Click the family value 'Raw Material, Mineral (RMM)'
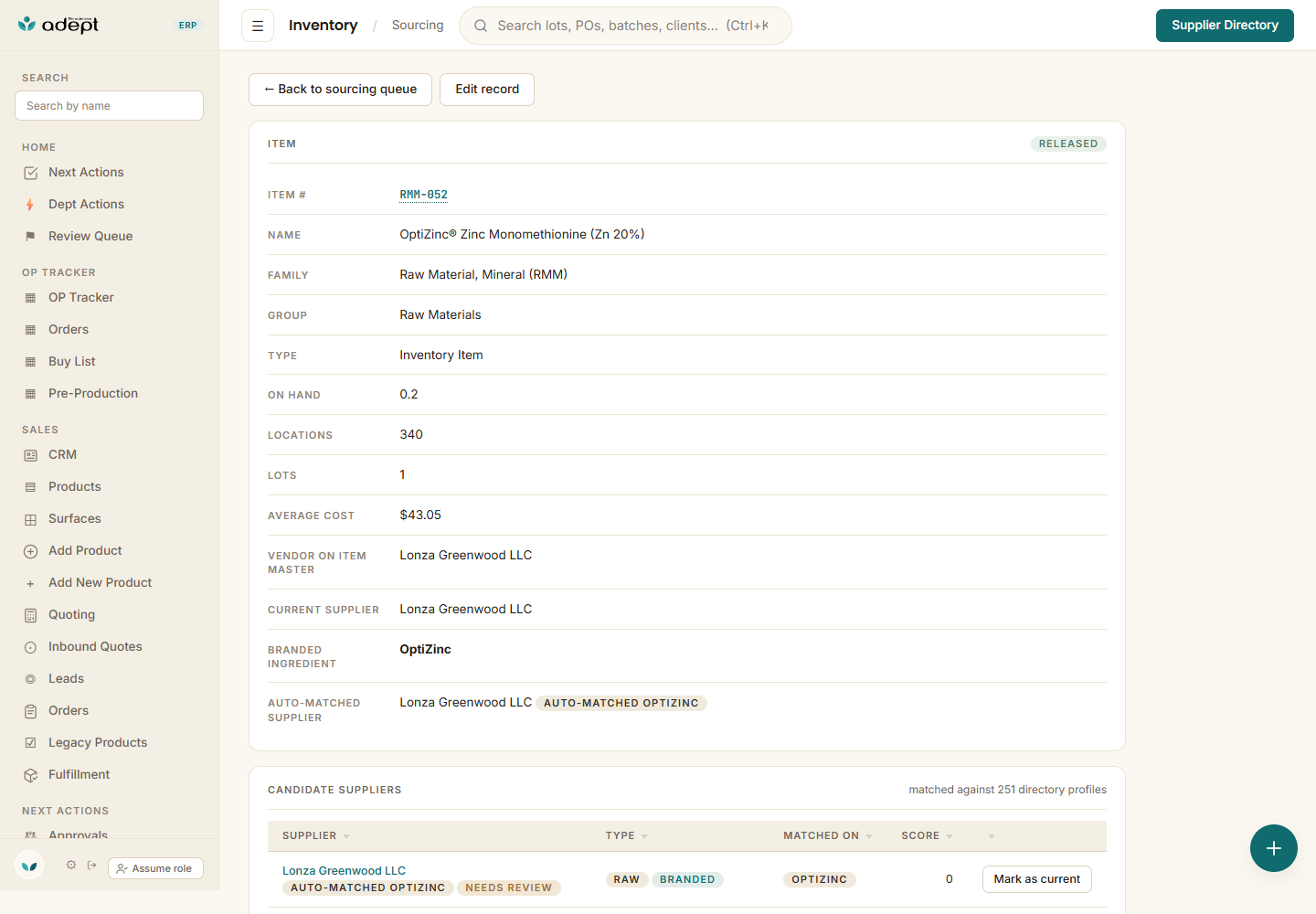This screenshot has height=914, width=1316. [483, 275]
